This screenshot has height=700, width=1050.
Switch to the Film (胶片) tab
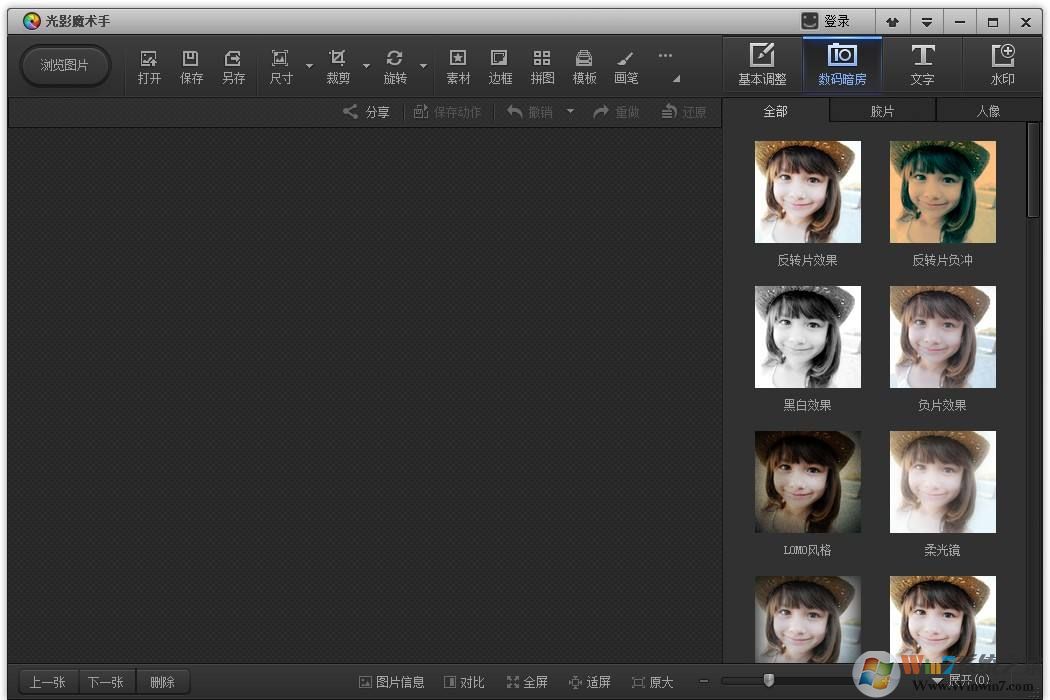[x=882, y=111]
